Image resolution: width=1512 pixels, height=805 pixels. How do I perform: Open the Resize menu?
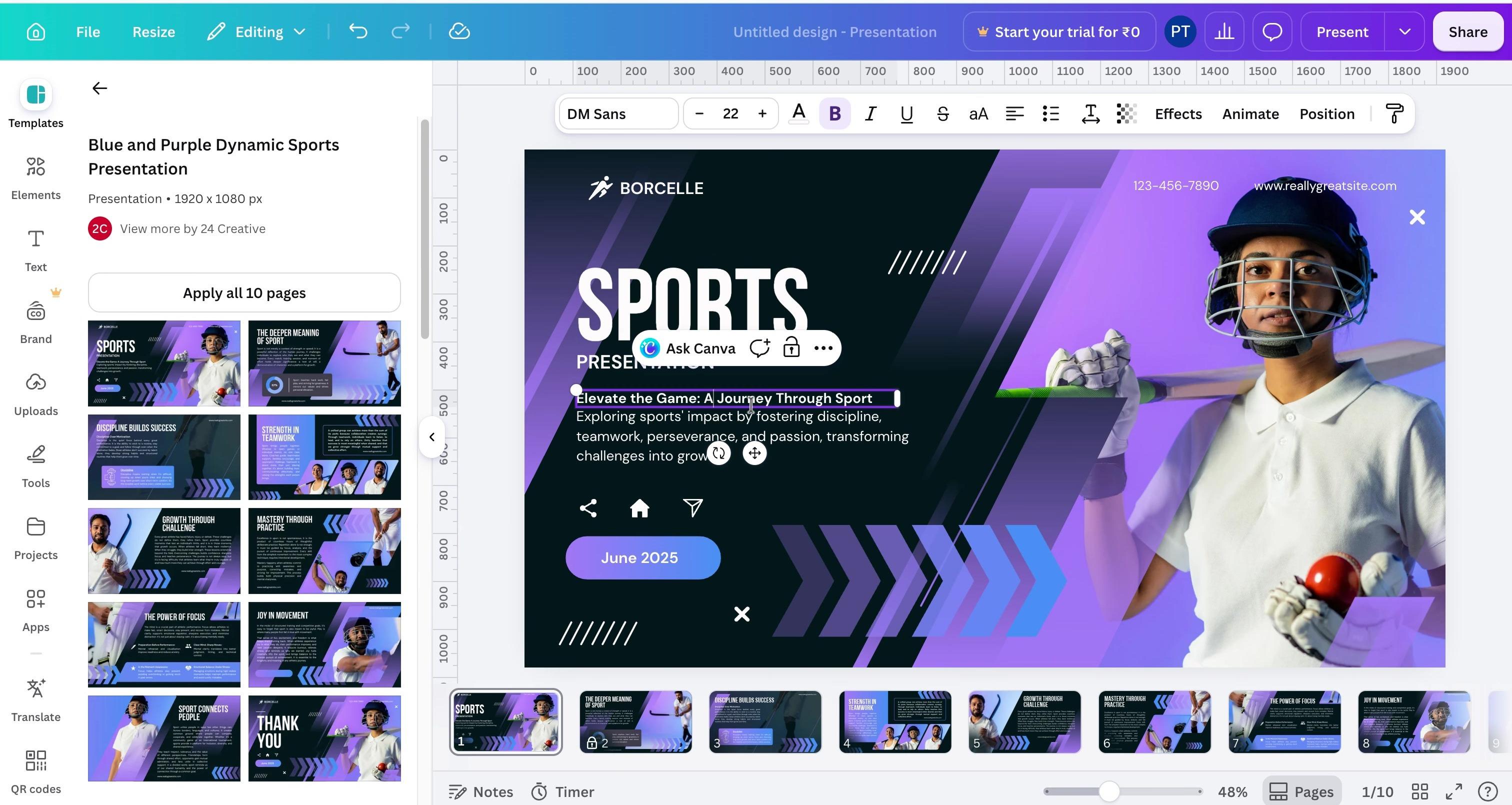tap(154, 31)
